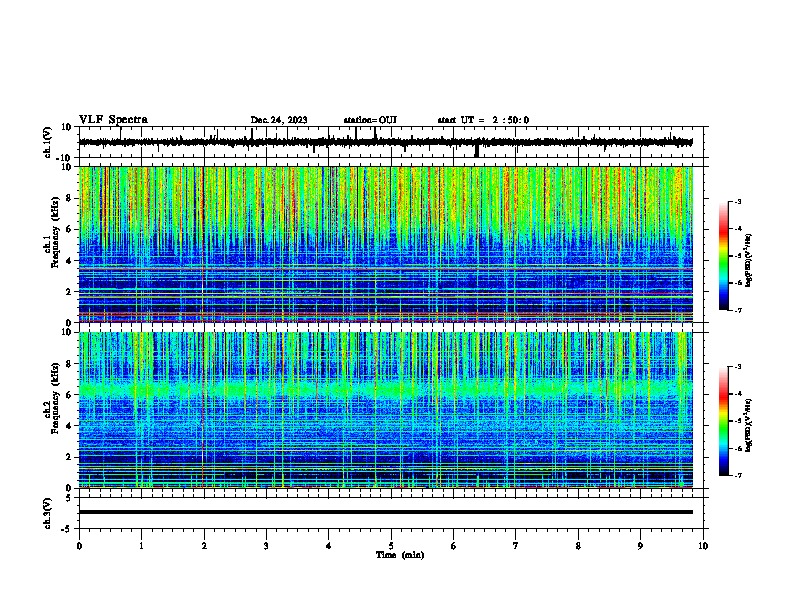Click the ch.2 color bar label log(PSD)
The image size is (792, 612).
click(748, 425)
